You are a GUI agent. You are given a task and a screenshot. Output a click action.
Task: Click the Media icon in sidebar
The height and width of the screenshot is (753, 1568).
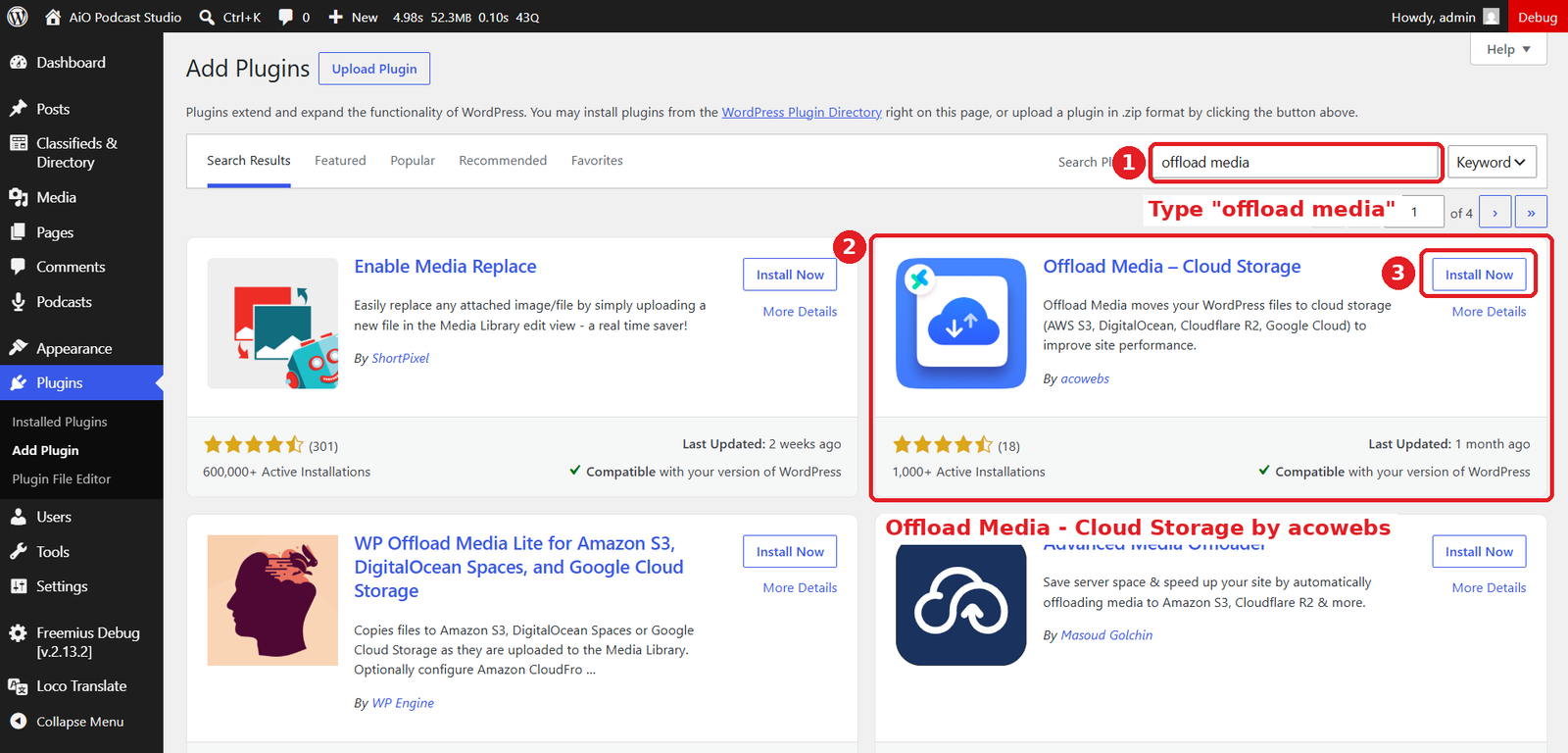pyautogui.click(x=19, y=197)
